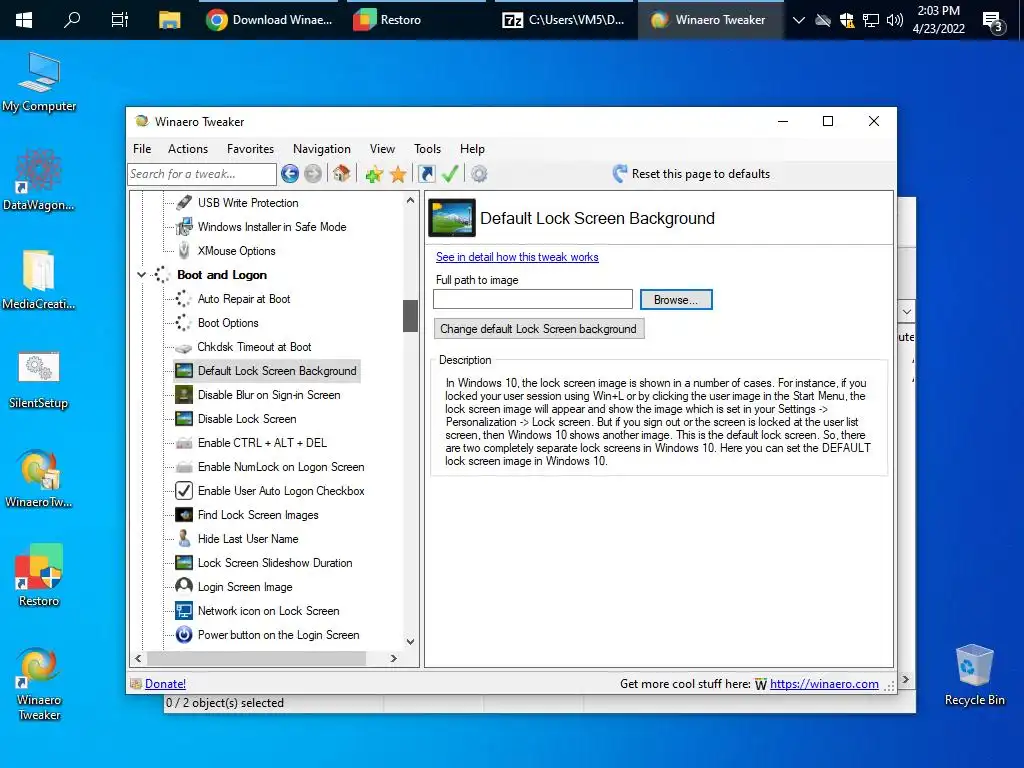The width and height of the screenshot is (1024, 768).
Task: Click the Donate link
Action: coord(165,684)
